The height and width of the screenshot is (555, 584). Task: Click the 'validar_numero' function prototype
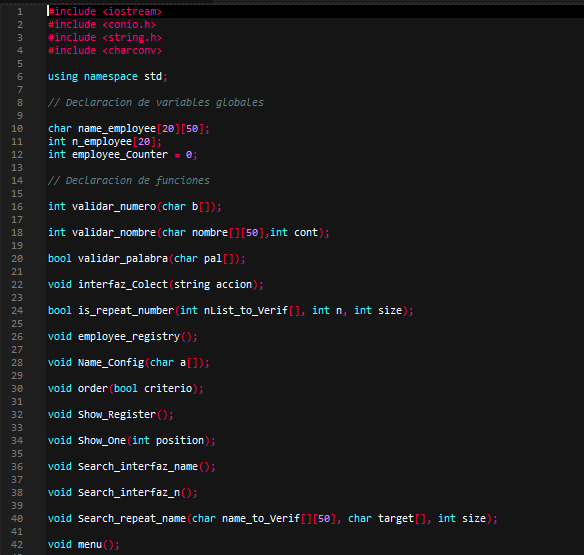pos(135,207)
